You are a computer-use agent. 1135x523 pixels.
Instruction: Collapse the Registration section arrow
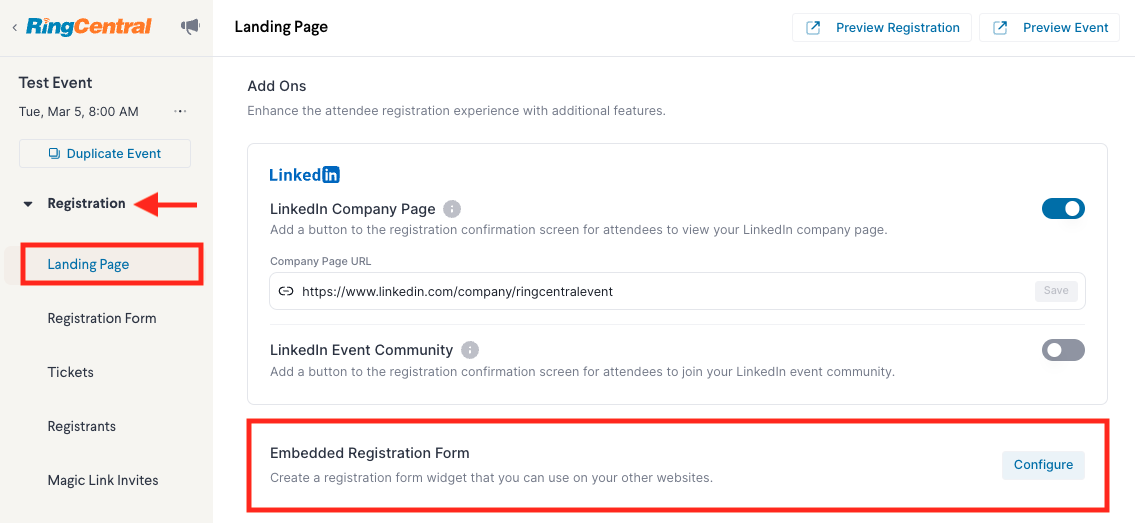[x=28, y=204]
